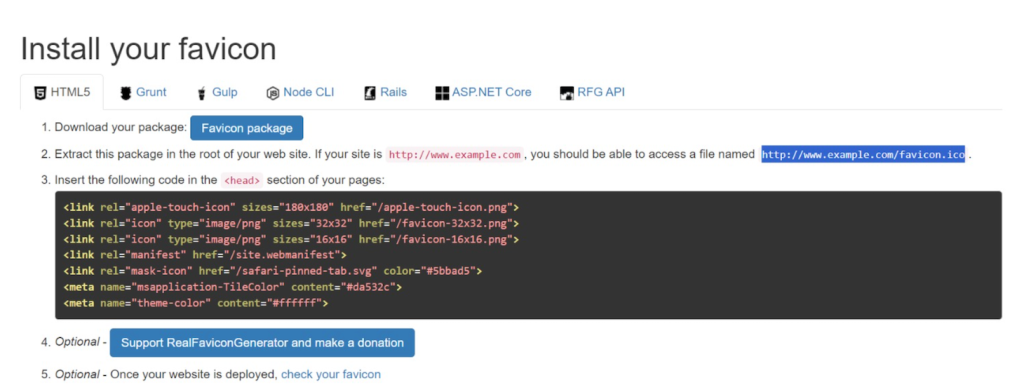Click Support RealFaviconGenerator donation button
Image resolution: width=1024 pixels, height=387 pixels.
(262, 343)
